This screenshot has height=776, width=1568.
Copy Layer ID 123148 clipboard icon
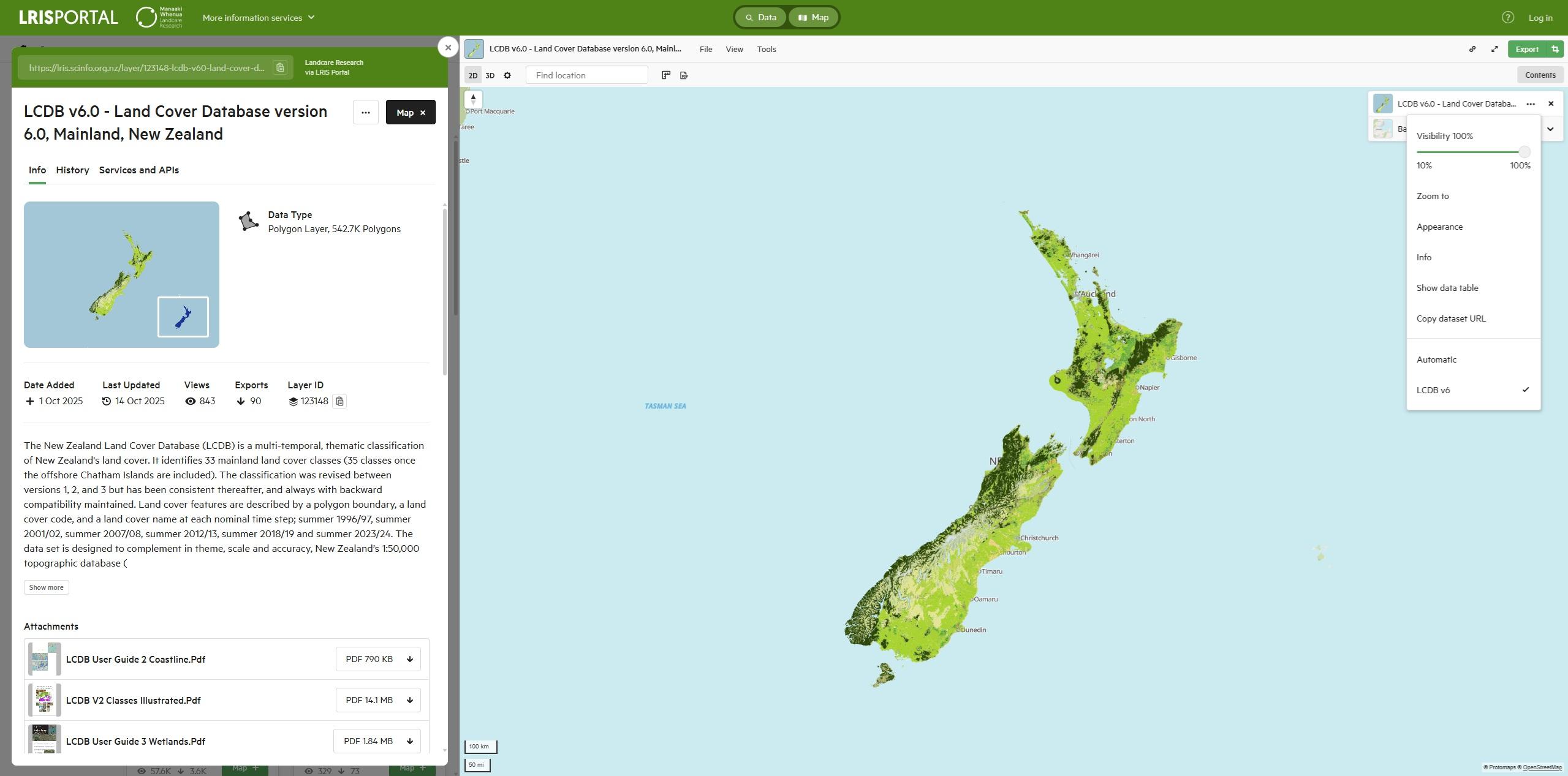point(339,401)
